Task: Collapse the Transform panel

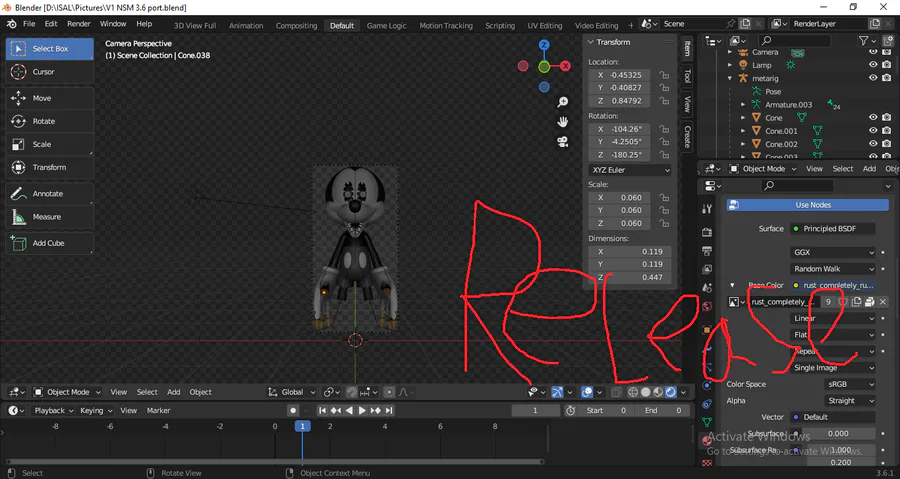Action: 590,42
